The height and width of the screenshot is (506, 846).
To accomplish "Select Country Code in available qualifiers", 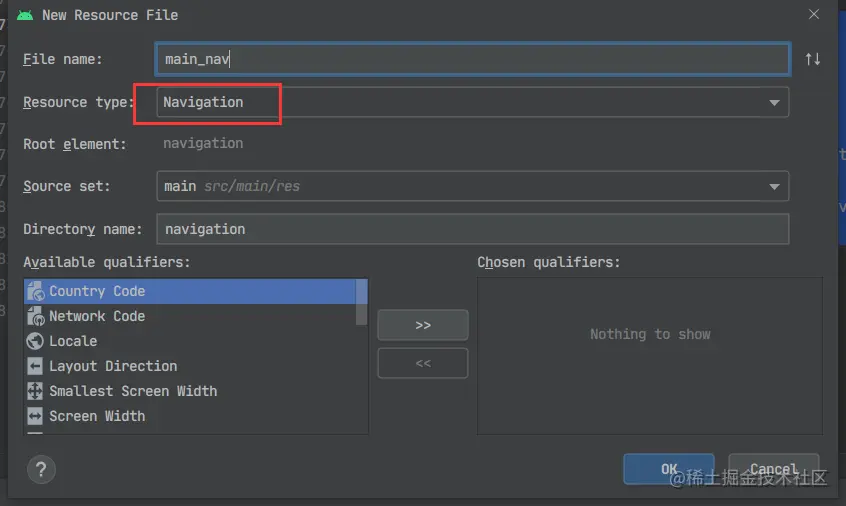I will (190, 291).
